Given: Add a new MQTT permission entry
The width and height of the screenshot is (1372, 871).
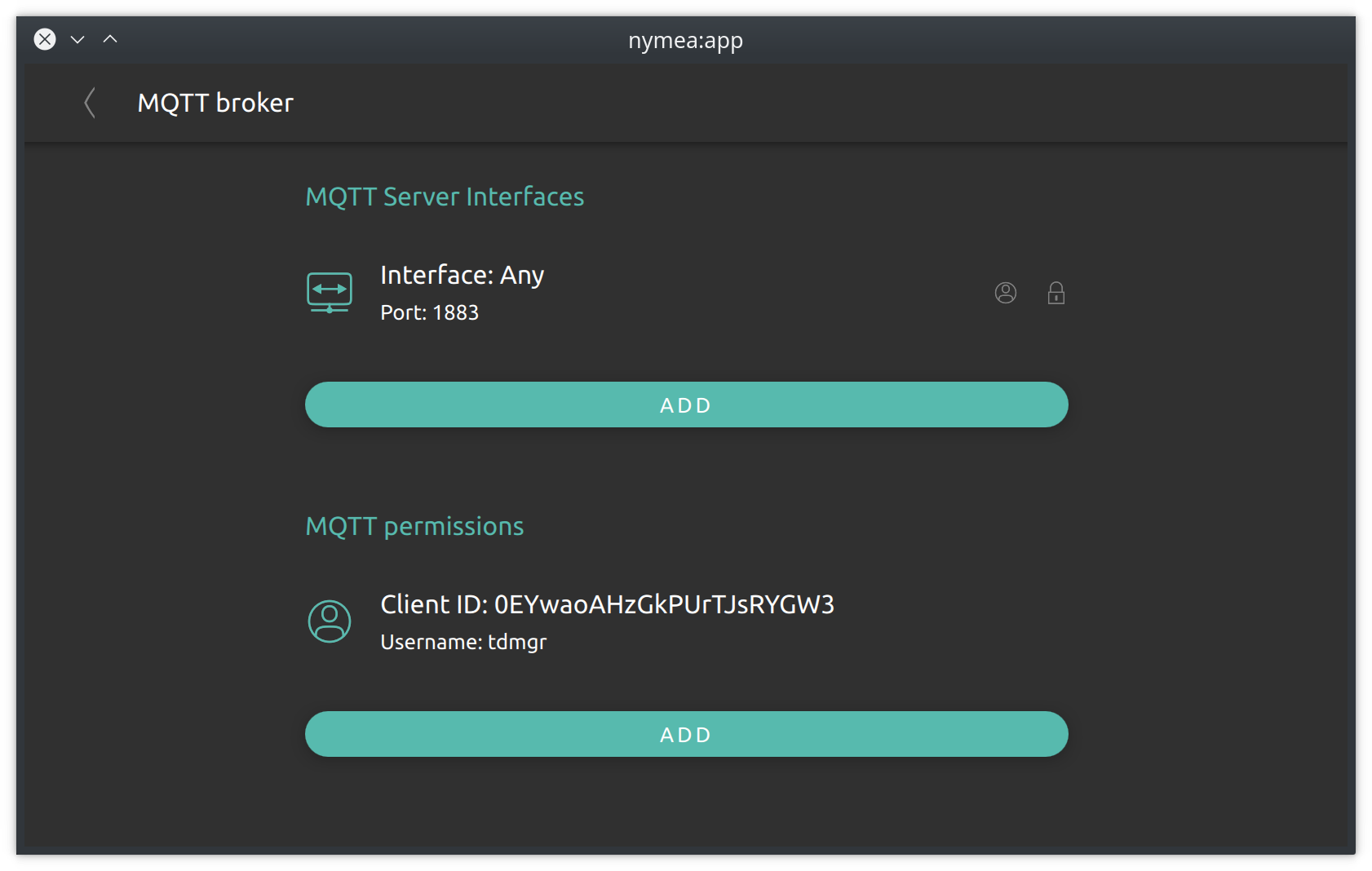Looking at the screenshot, I should tap(687, 734).
